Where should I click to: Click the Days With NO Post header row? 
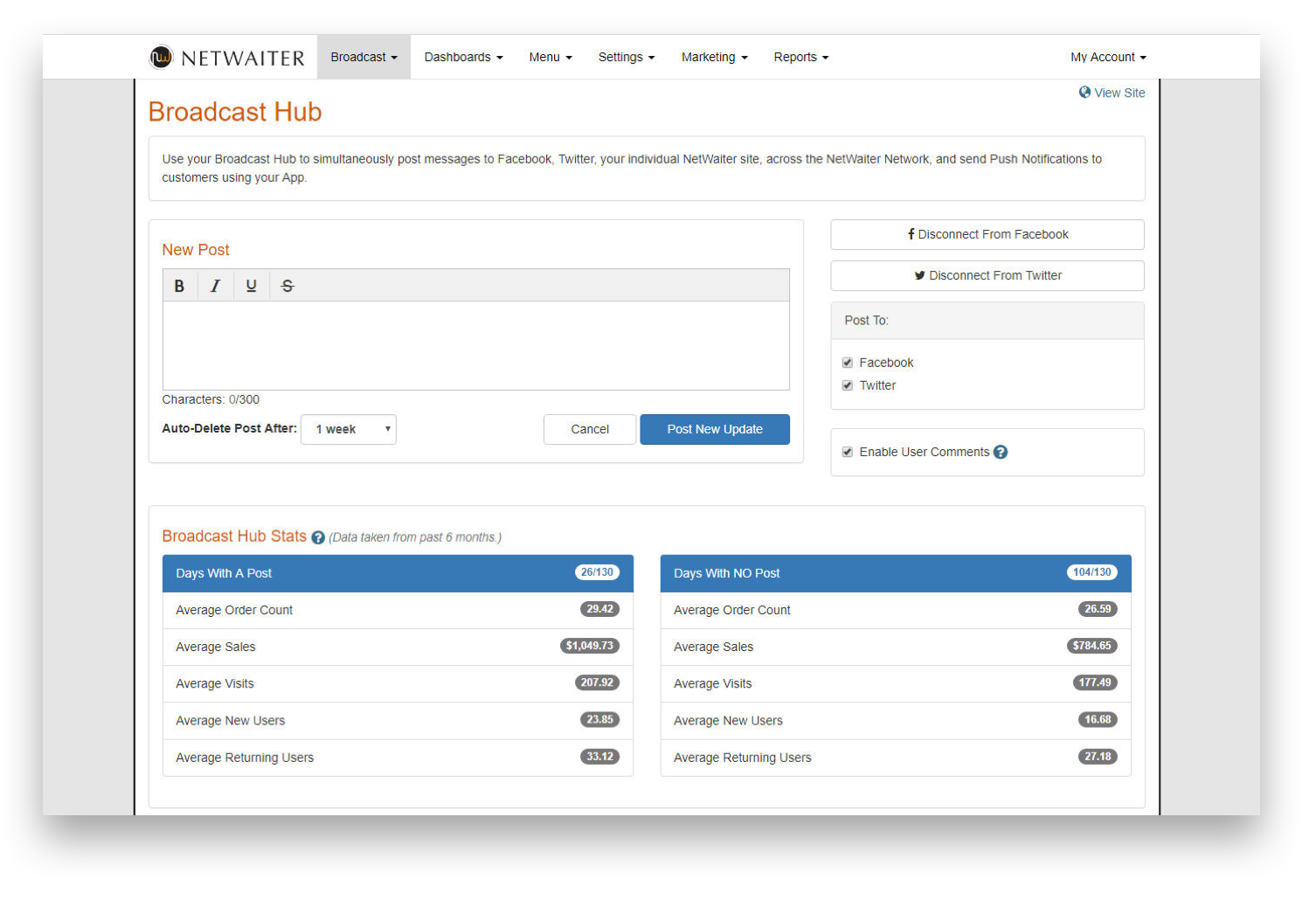click(896, 573)
